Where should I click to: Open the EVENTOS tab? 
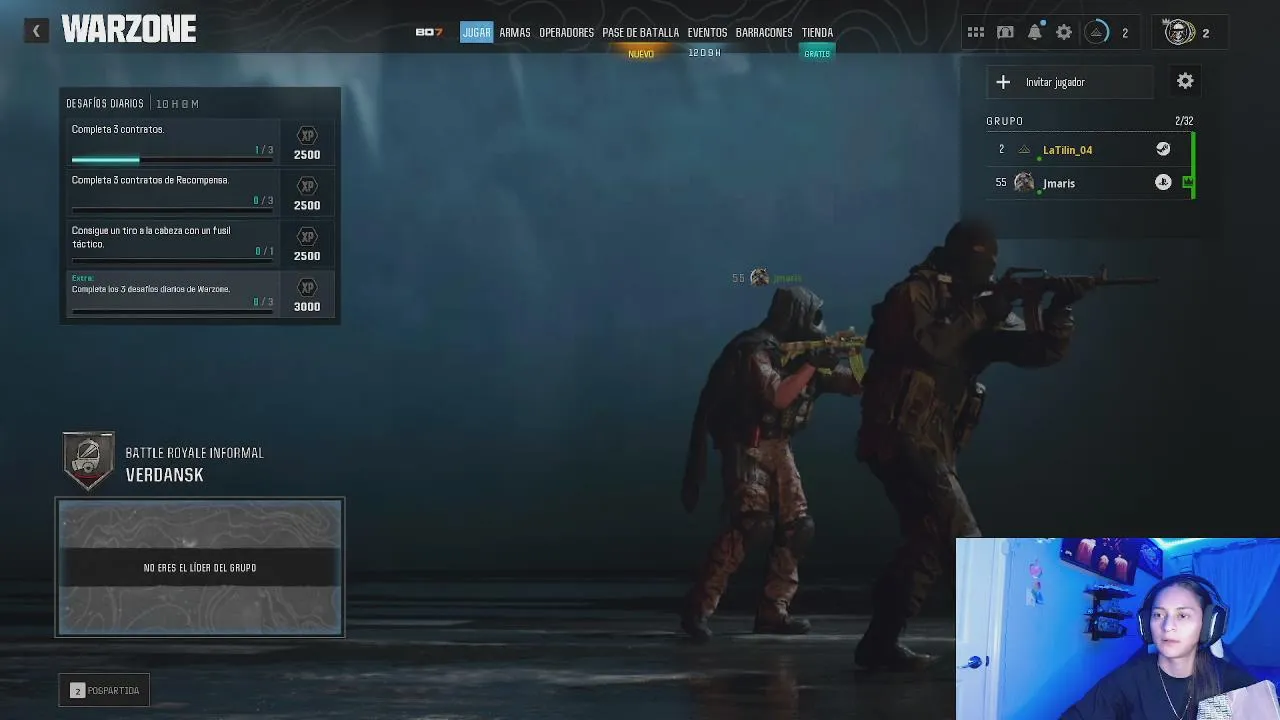[707, 32]
